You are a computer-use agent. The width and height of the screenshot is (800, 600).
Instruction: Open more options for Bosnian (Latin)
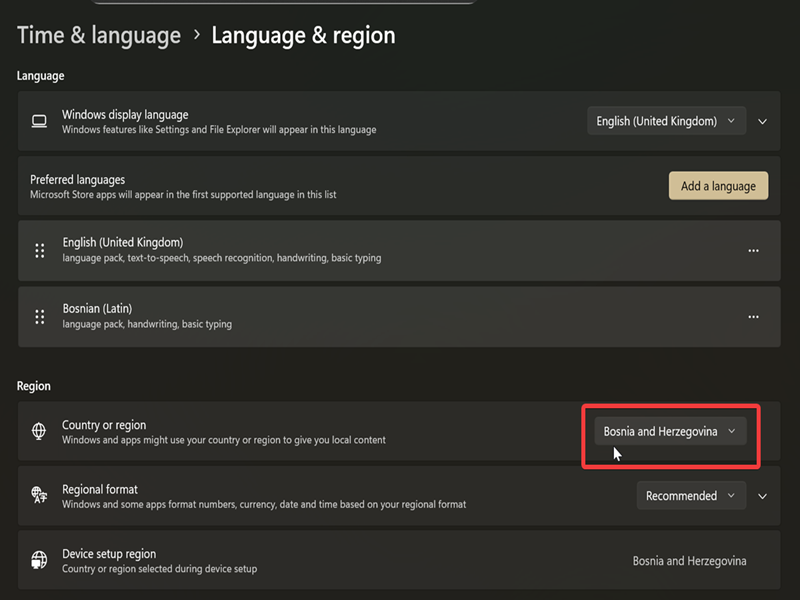click(753, 316)
